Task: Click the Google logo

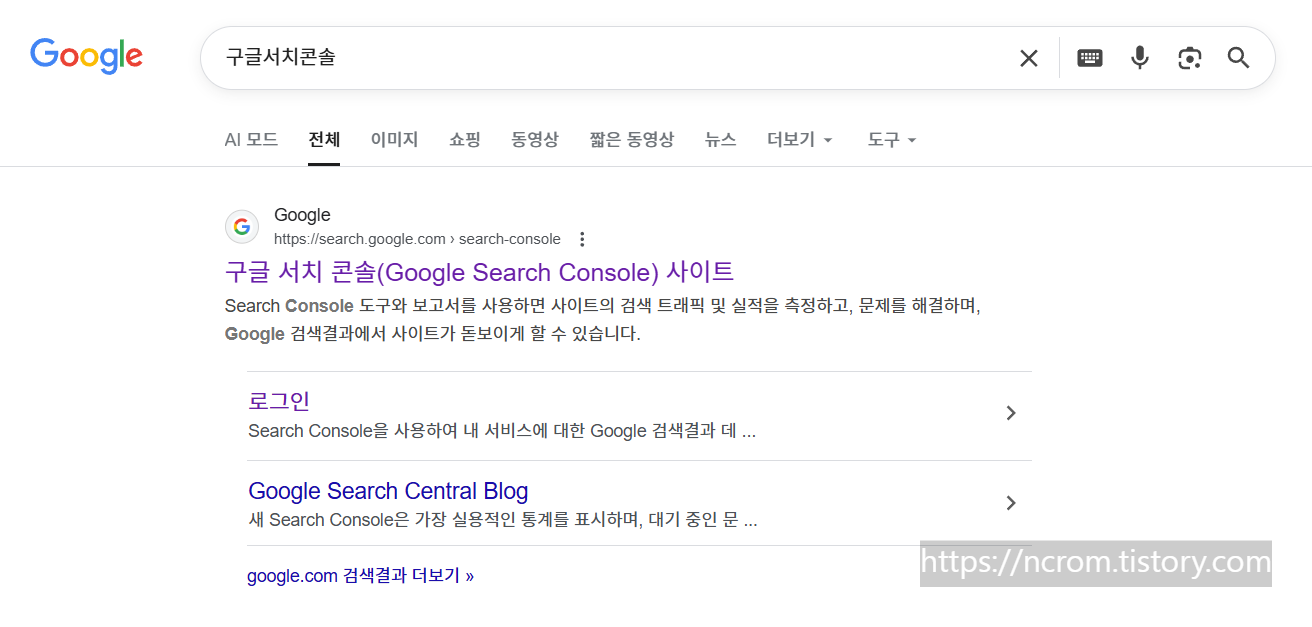Action: 86,56
